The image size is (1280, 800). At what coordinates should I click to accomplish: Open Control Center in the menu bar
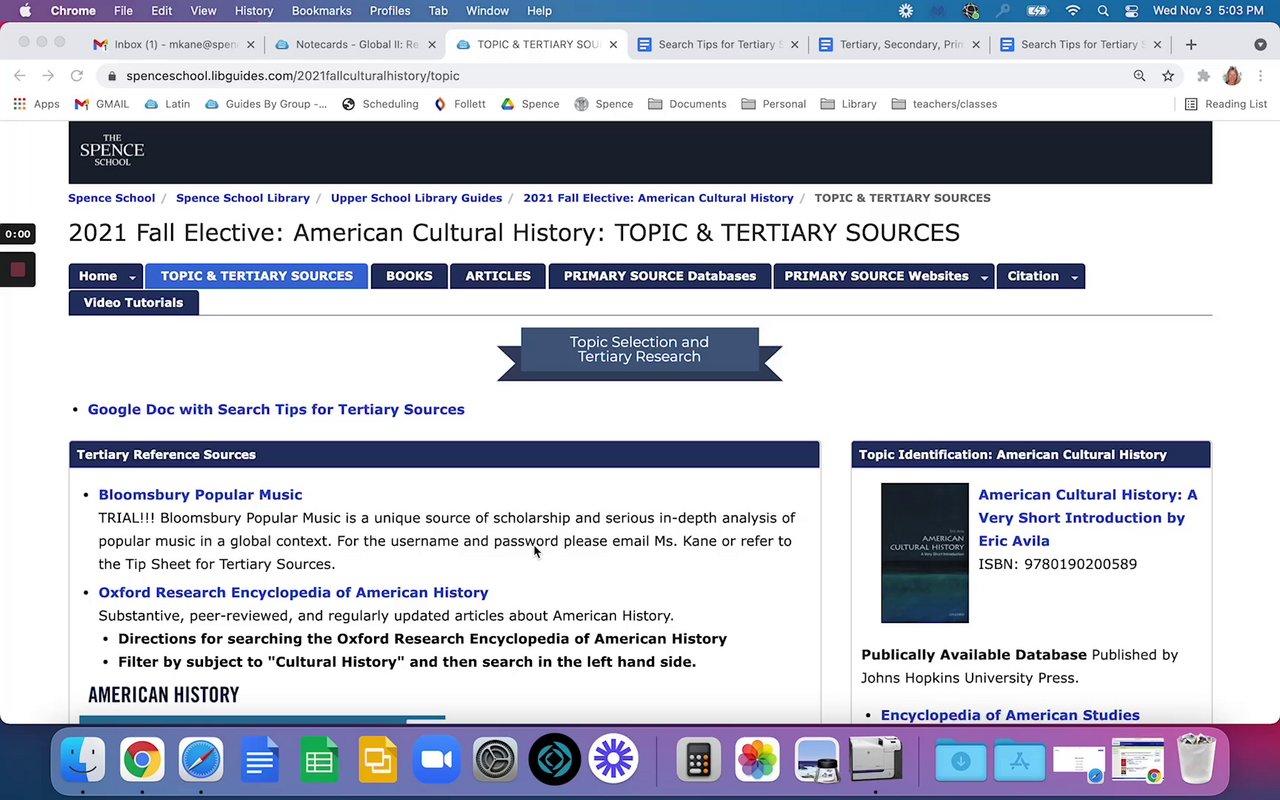coord(1131,11)
